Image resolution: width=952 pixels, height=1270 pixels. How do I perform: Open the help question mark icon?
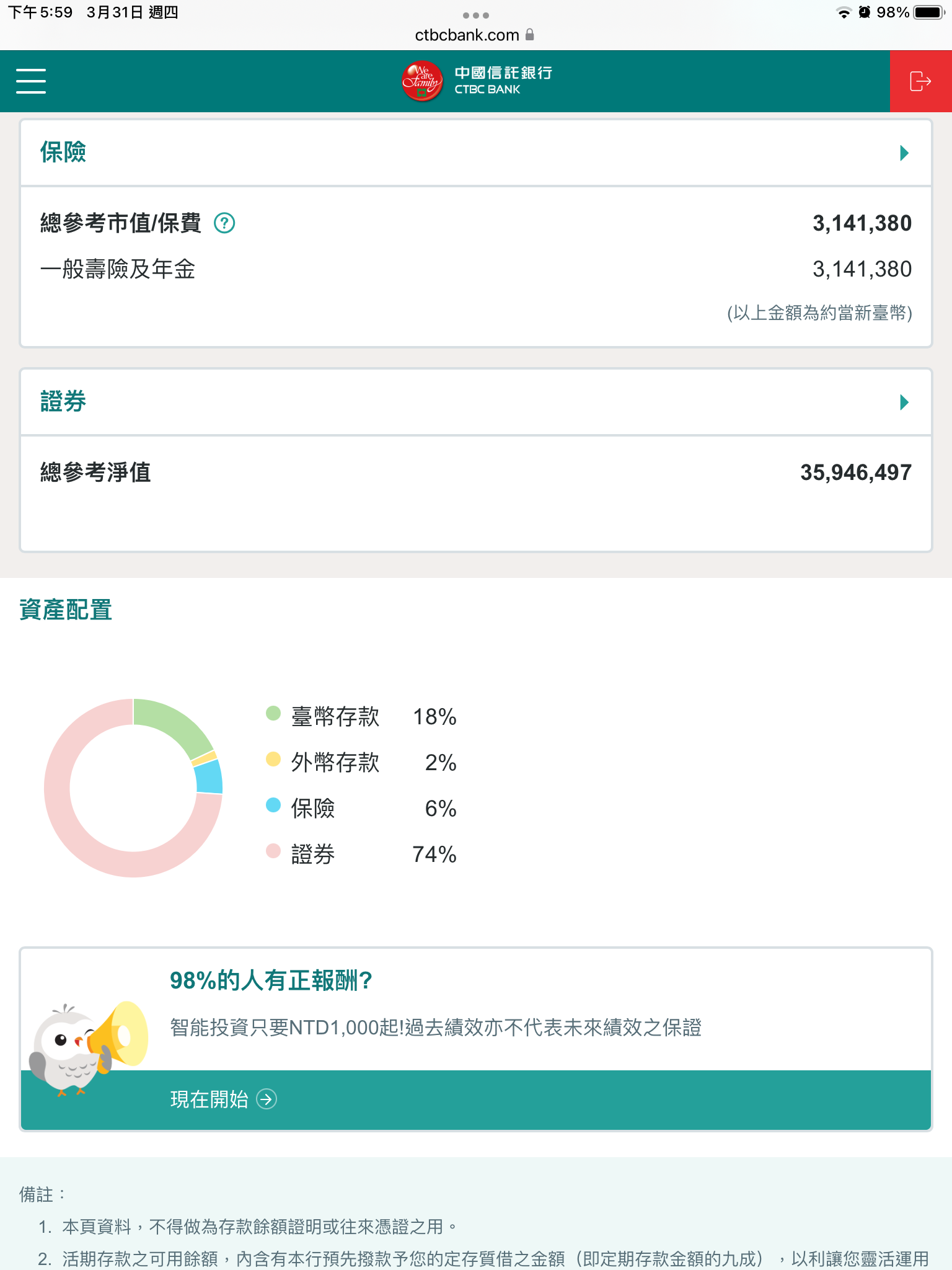click(224, 223)
